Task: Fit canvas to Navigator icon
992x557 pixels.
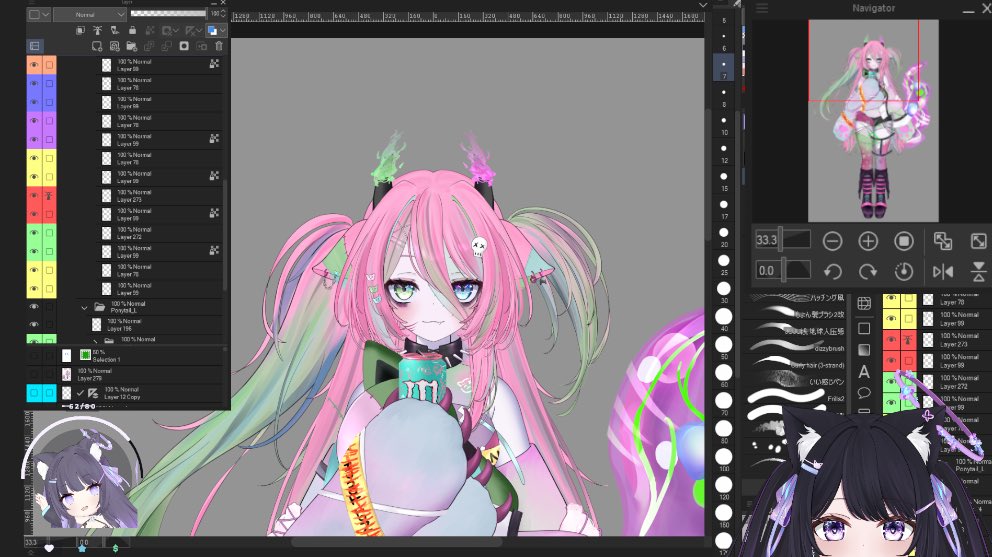Action: click(943, 241)
